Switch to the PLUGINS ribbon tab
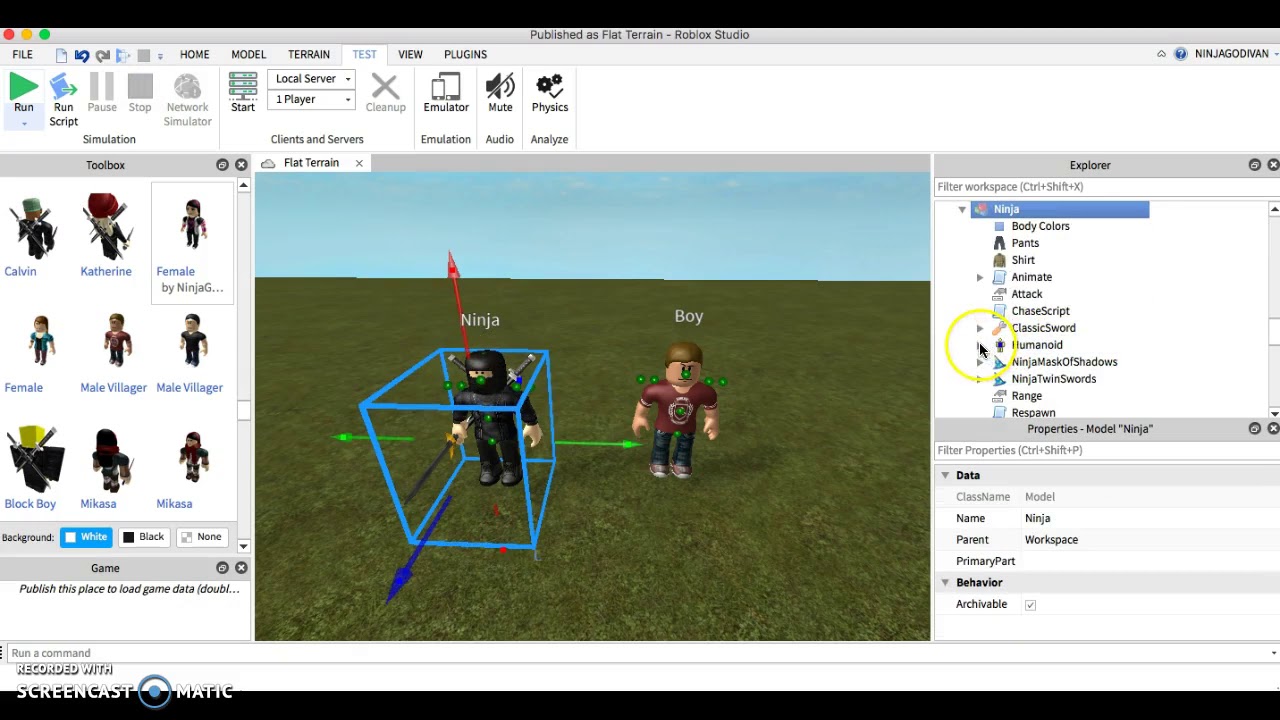The height and width of the screenshot is (720, 1280). pos(465,54)
